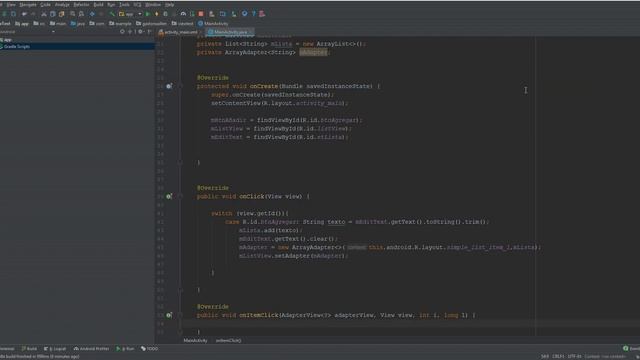
Task: Click the override gutter icon beside onItemClick
Action: pyautogui.click(x=169, y=315)
